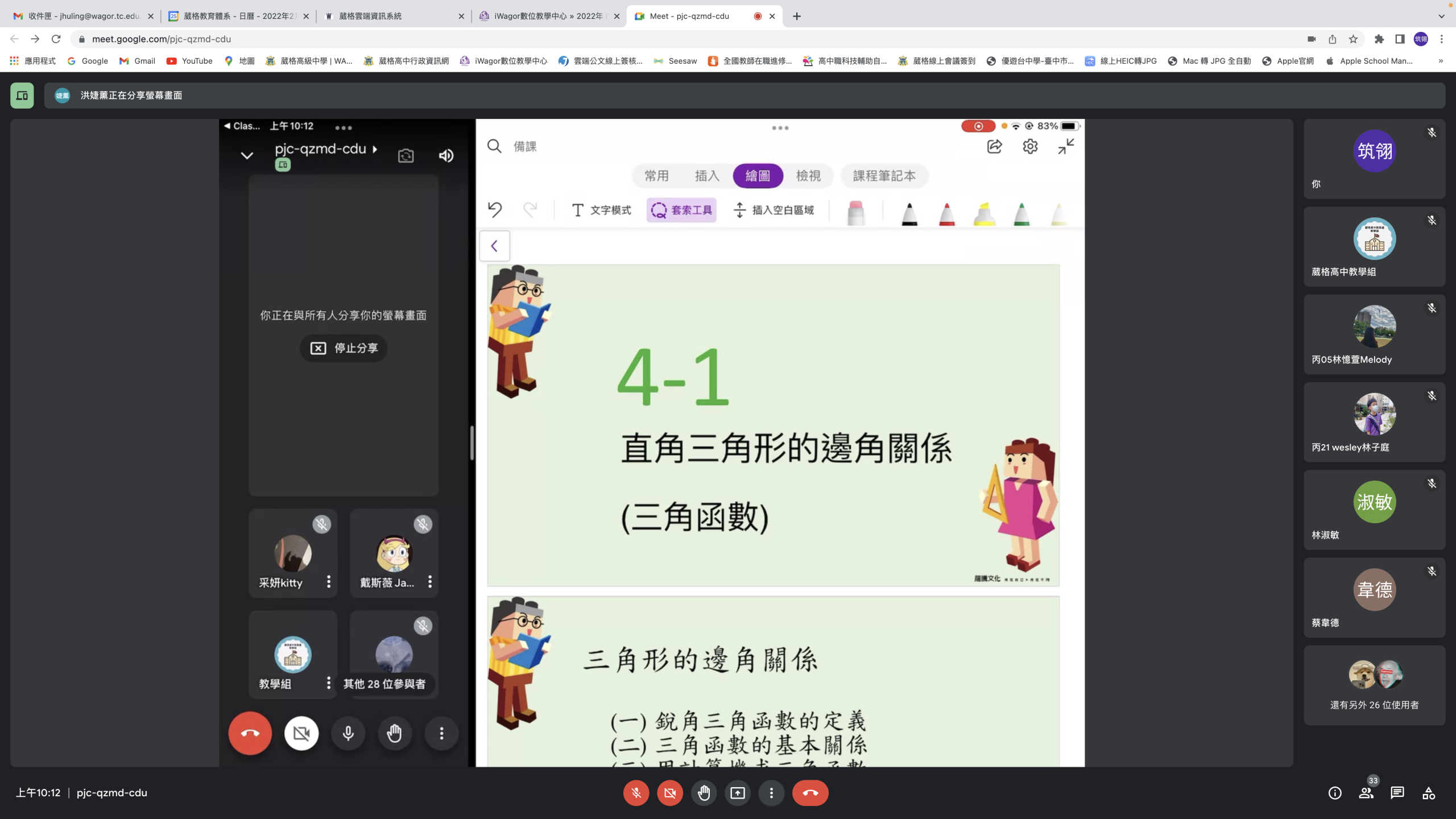Open meeting details info icon
This screenshot has width=1456, height=819.
1335,793
